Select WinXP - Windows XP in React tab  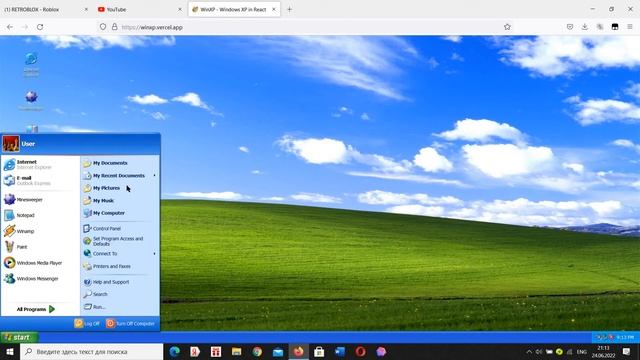(234, 9)
